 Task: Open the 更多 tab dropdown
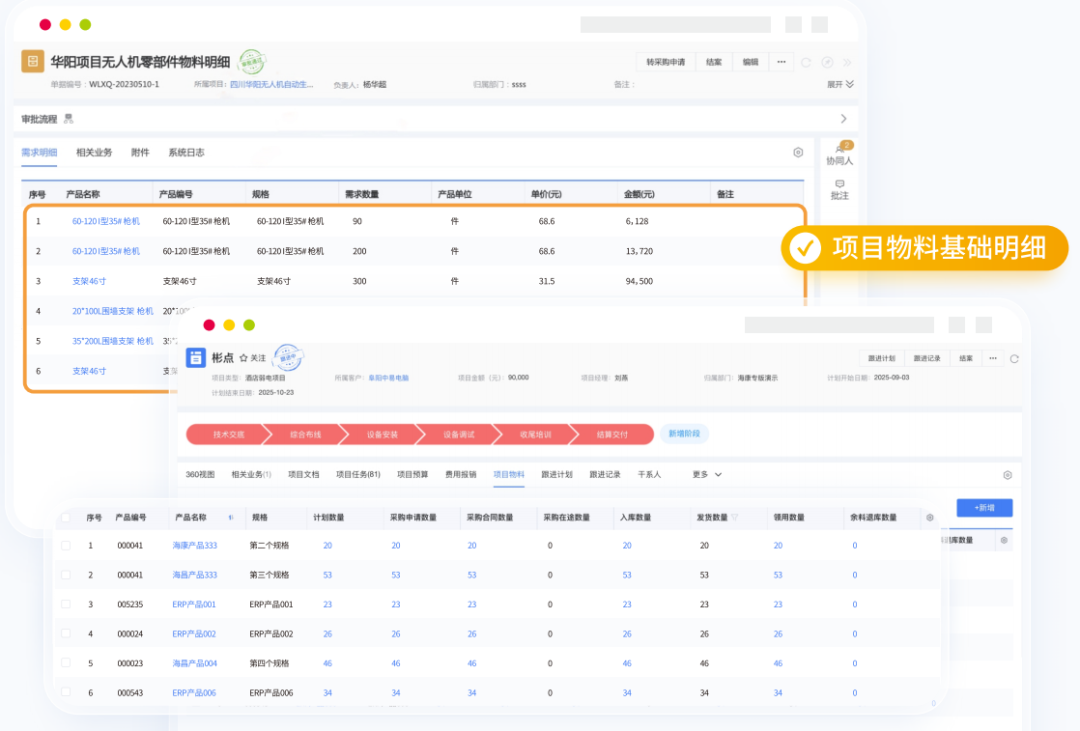coord(707,475)
